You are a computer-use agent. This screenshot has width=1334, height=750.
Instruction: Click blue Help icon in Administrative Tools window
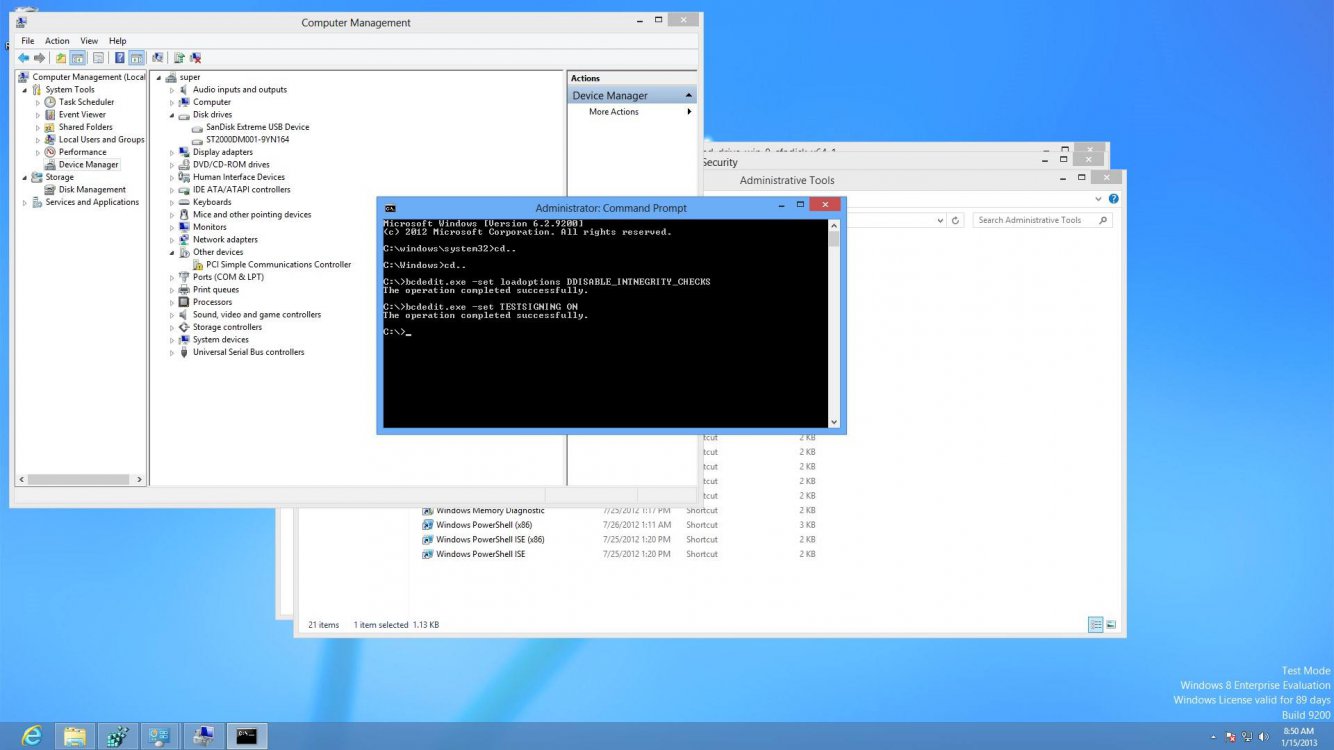point(1114,198)
